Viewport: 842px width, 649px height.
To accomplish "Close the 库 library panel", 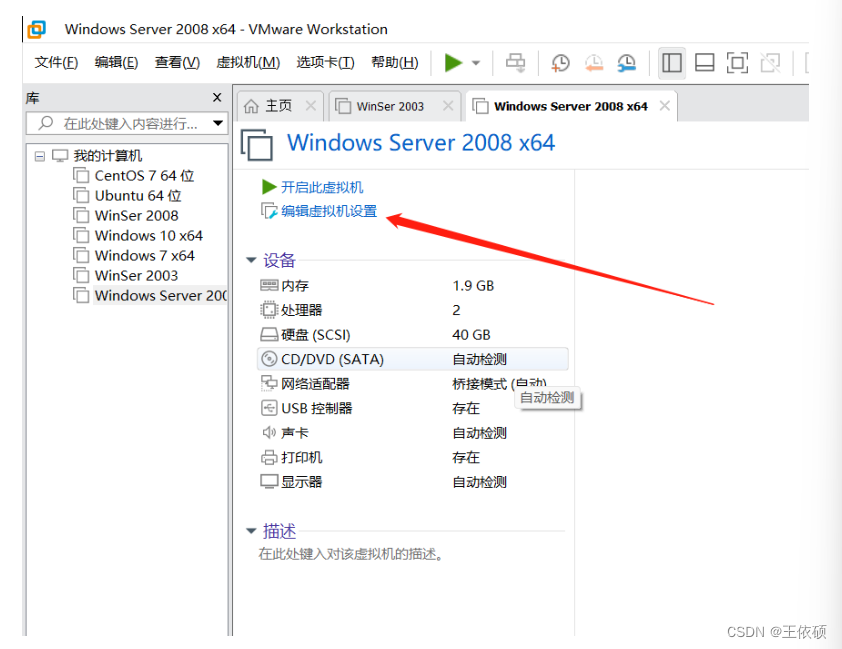I will click(217, 97).
